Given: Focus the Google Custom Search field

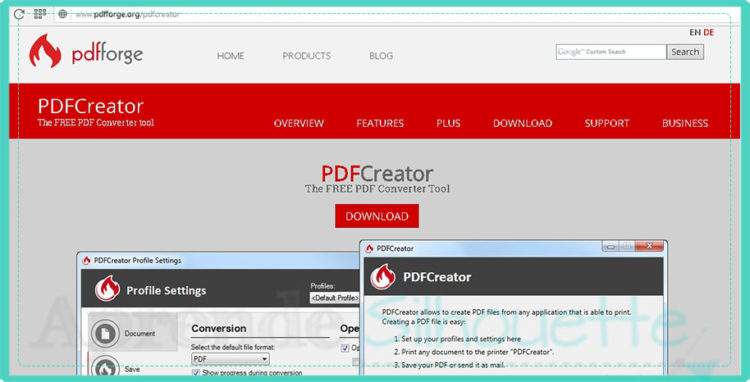Looking at the screenshot, I should pyautogui.click(x=611, y=52).
